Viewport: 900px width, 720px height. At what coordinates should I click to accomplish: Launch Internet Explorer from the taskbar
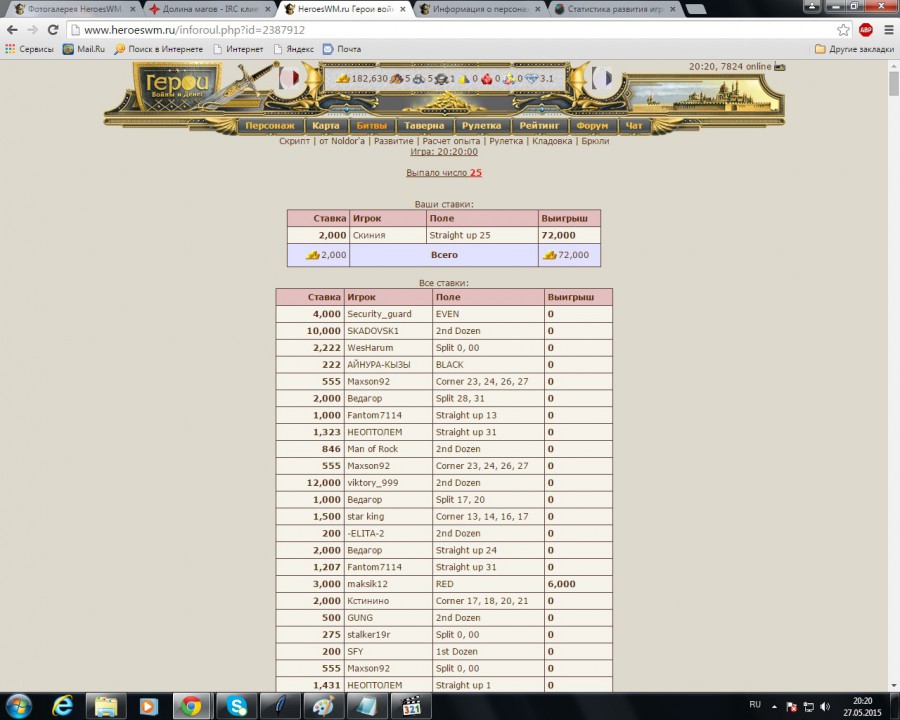(63, 706)
